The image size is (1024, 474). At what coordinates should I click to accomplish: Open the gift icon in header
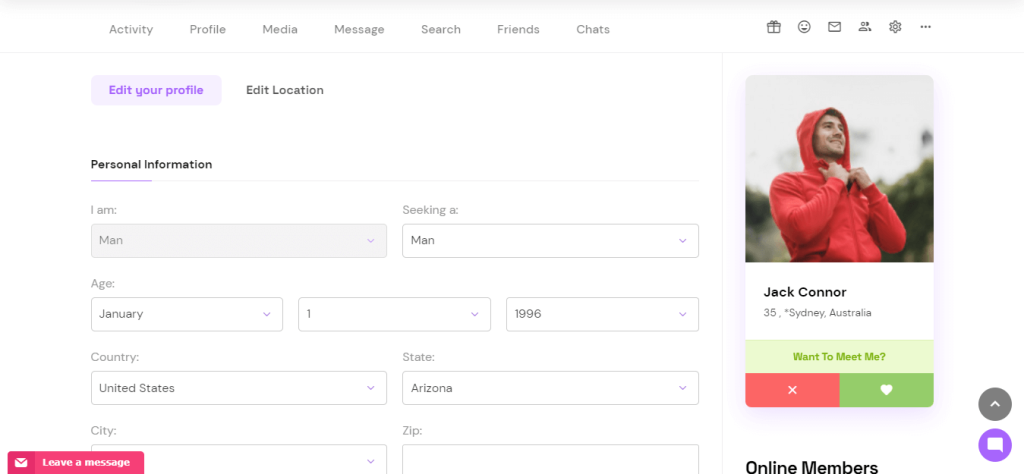pyautogui.click(x=773, y=27)
